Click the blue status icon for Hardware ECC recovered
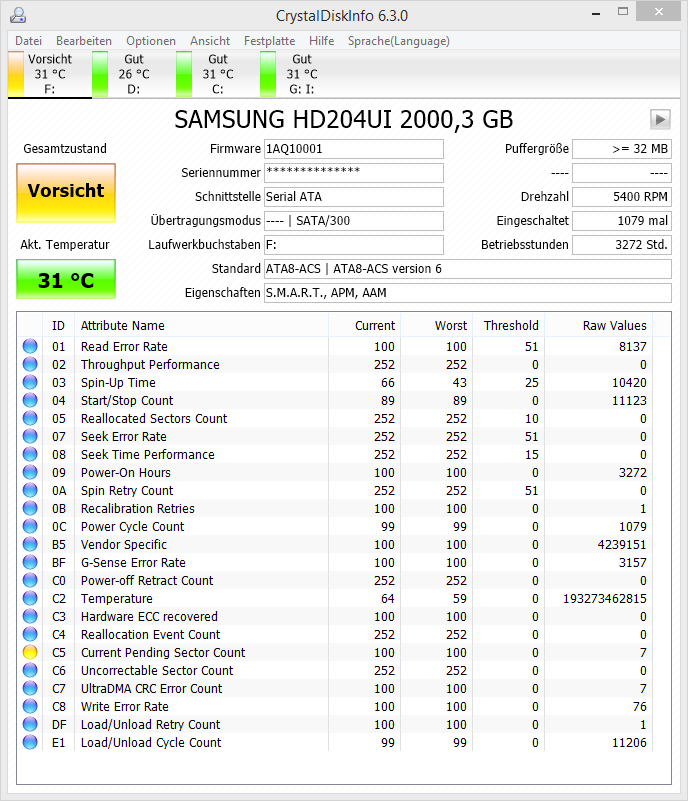This screenshot has width=688, height=801. click(30, 616)
